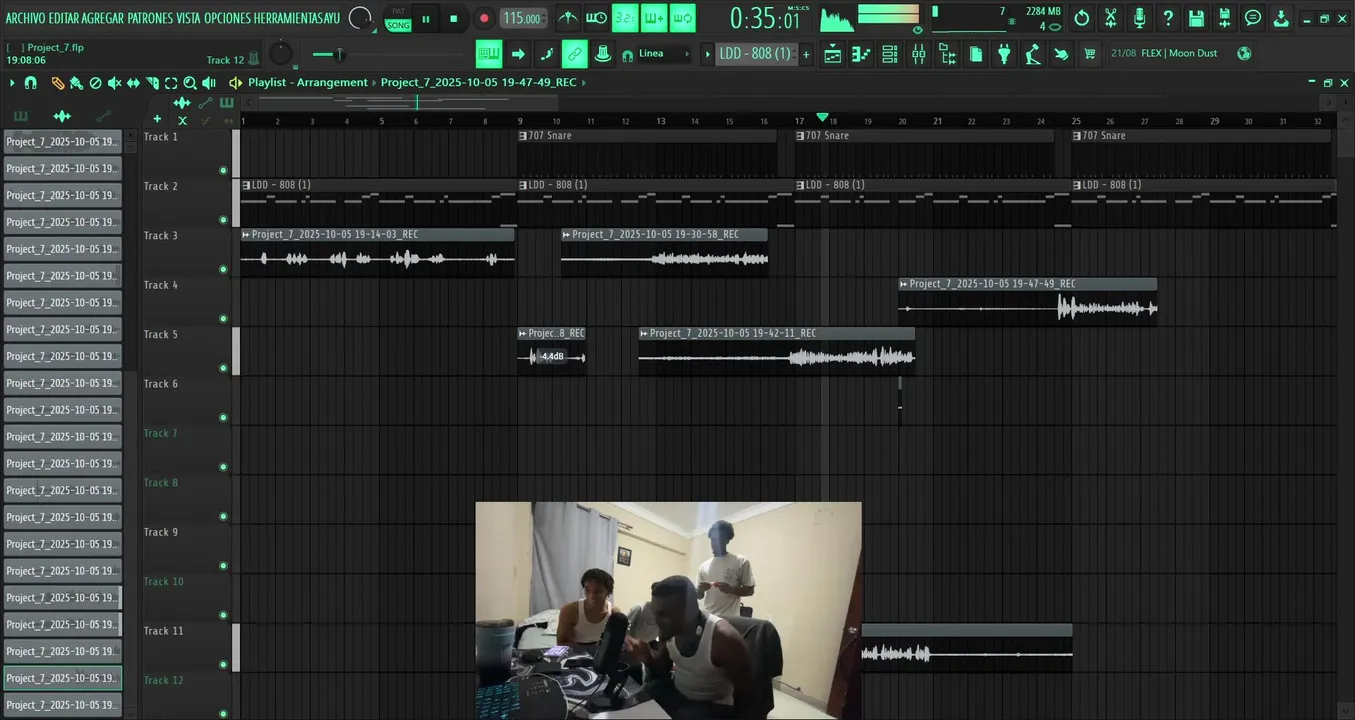Open pattern selector LDD - 808 (1)
Screen dimensions: 1355x720
coord(755,54)
